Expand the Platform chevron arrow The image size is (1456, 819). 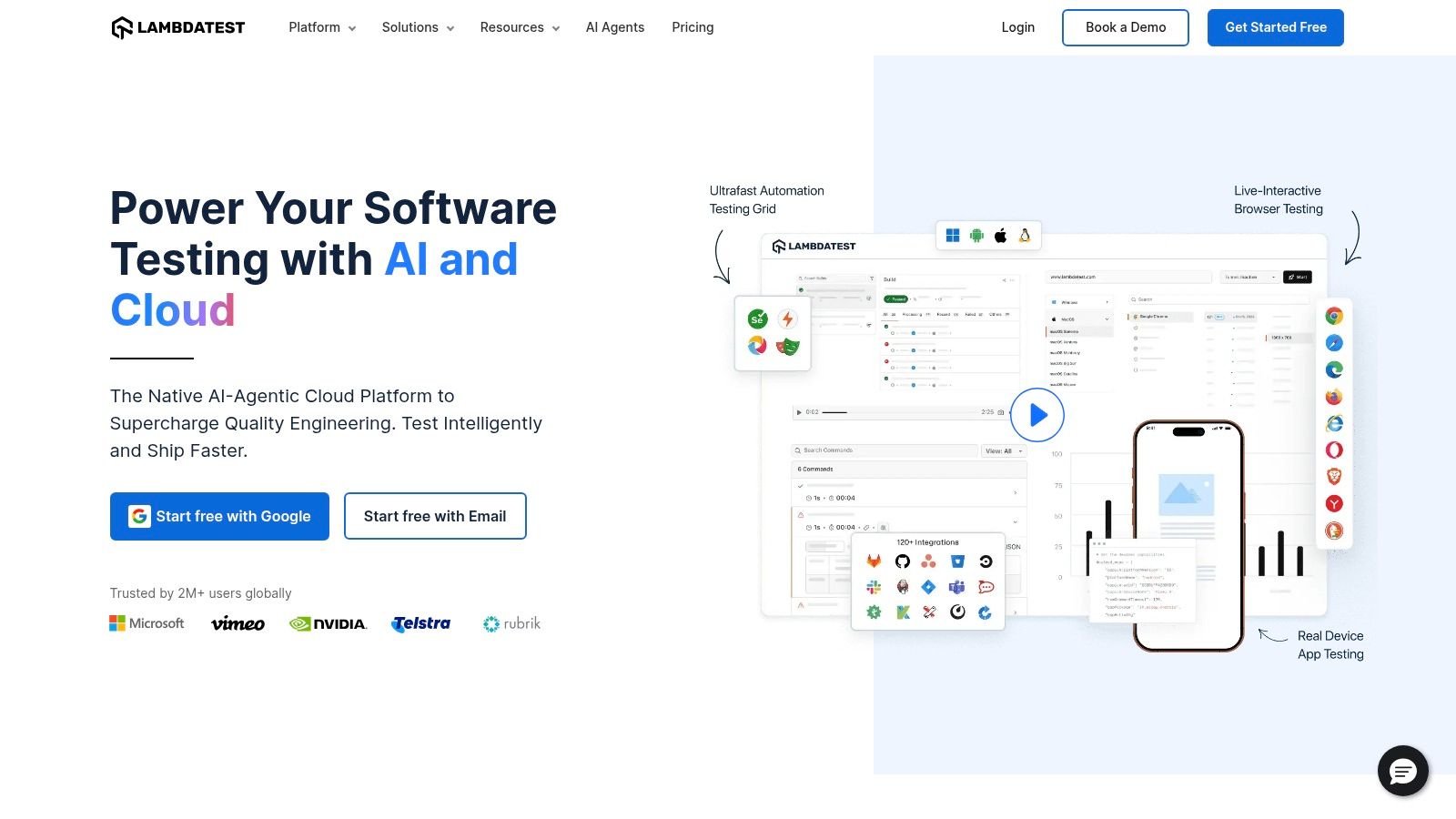[x=352, y=28]
